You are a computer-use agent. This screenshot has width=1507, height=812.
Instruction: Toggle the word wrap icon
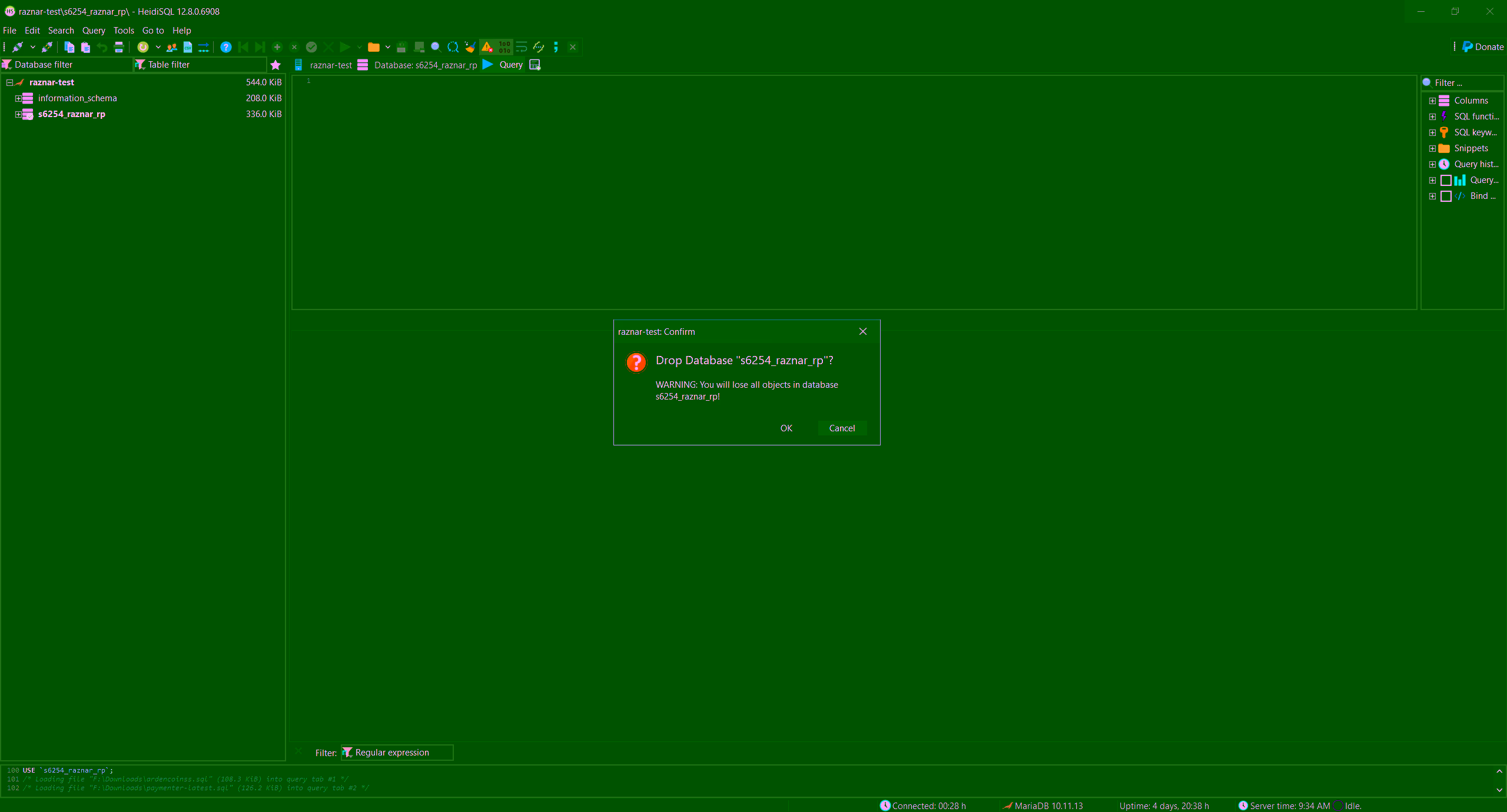pyautogui.click(x=522, y=47)
